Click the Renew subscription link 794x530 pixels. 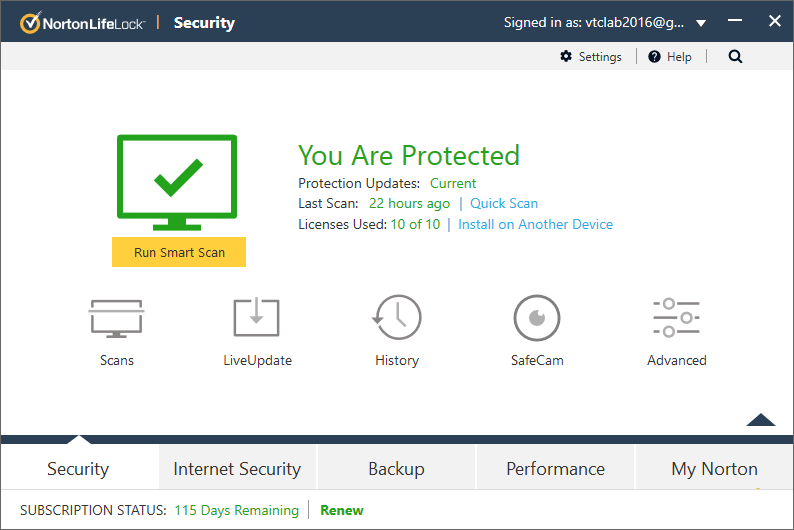(342, 511)
